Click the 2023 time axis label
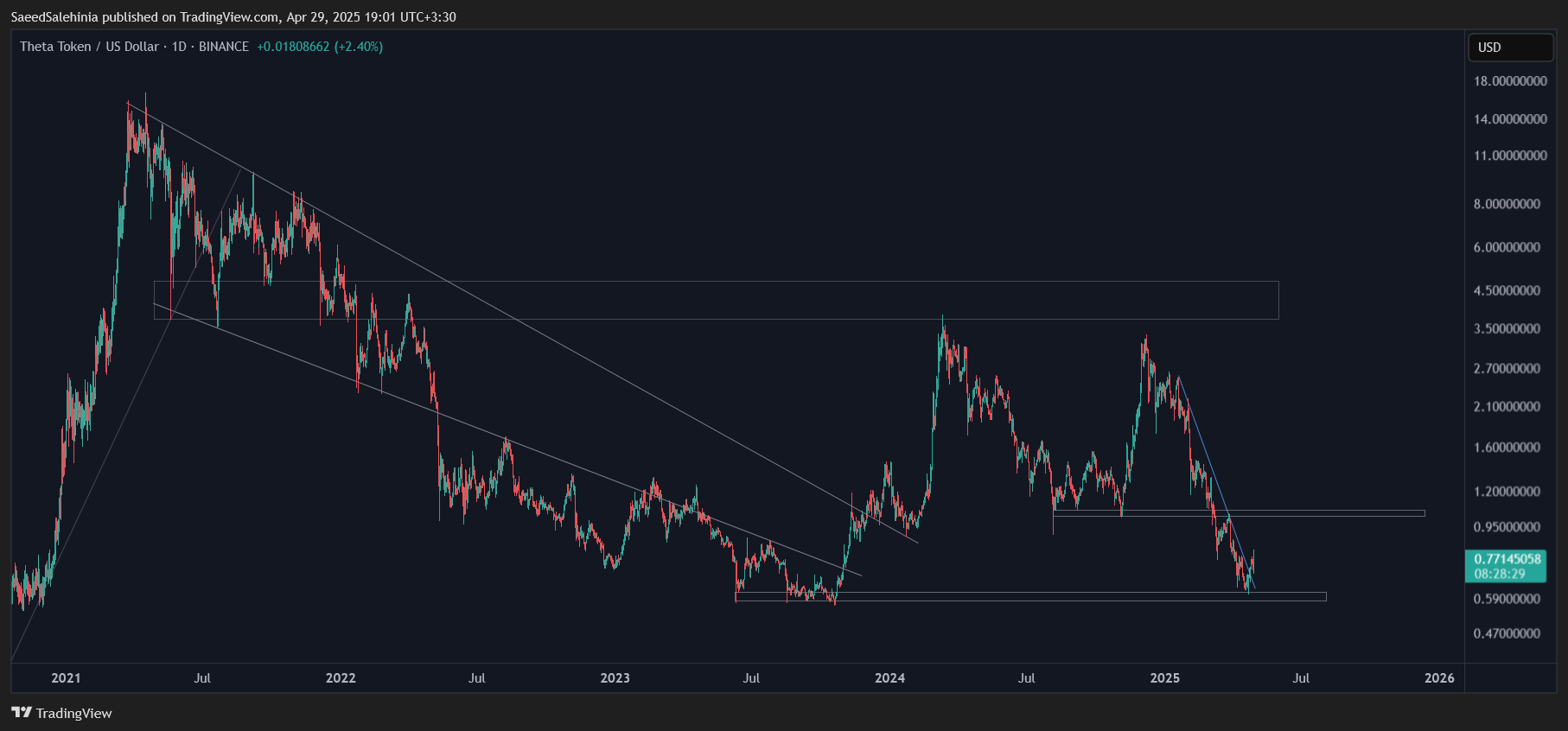 [615, 678]
